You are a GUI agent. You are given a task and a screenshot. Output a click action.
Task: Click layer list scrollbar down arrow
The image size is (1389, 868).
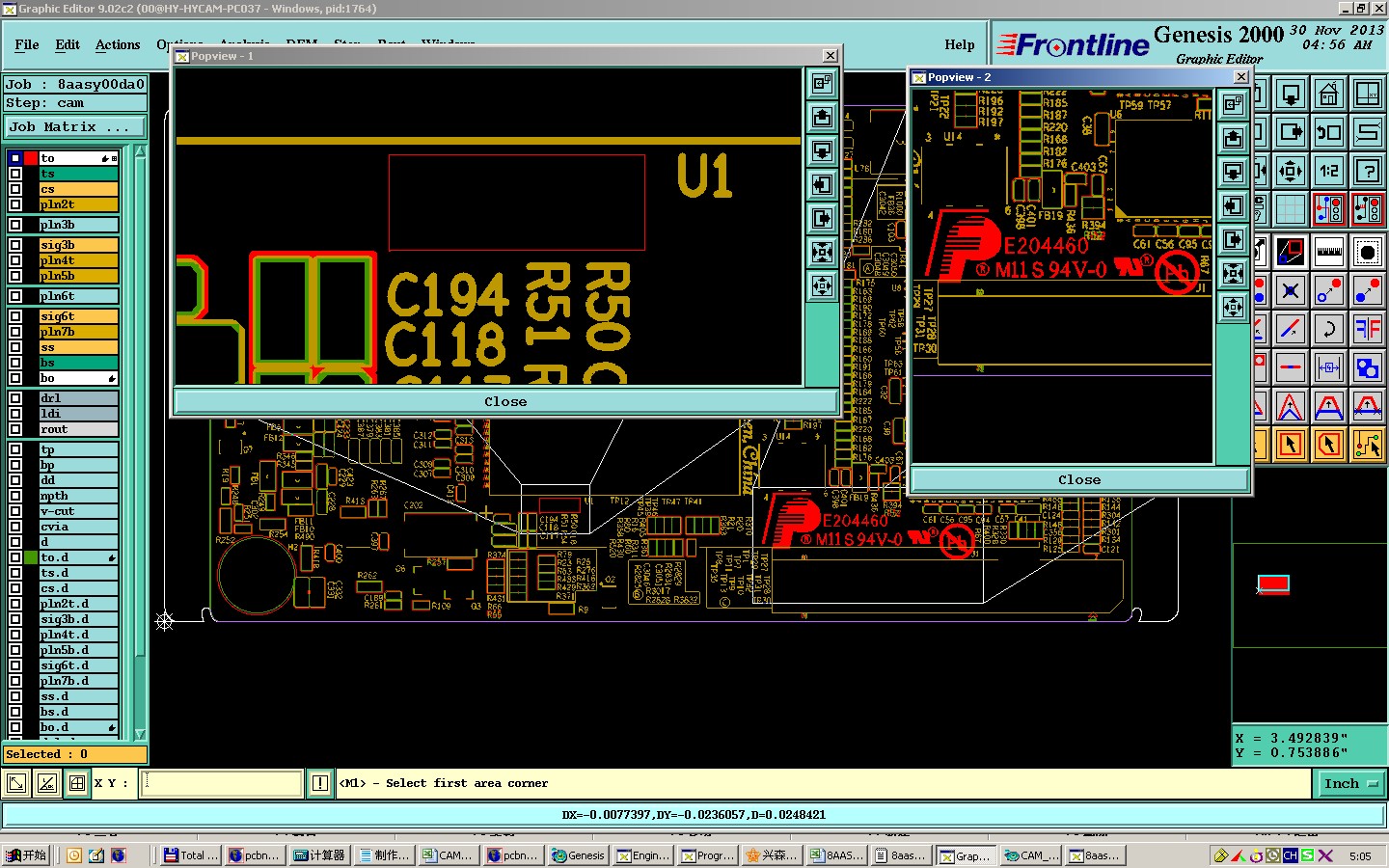coord(140,734)
